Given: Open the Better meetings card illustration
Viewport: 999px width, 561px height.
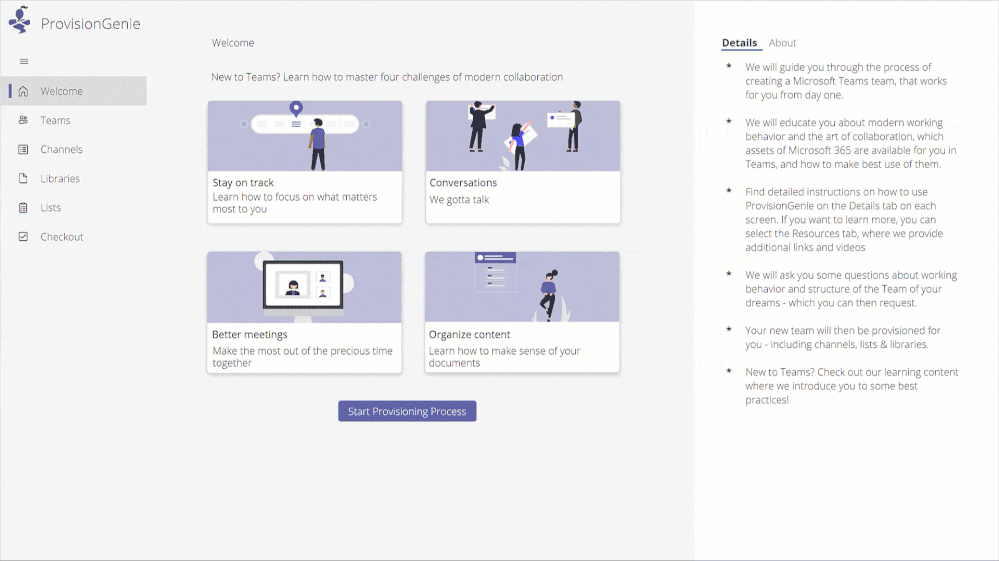Looking at the screenshot, I should (x=304, y=287).
